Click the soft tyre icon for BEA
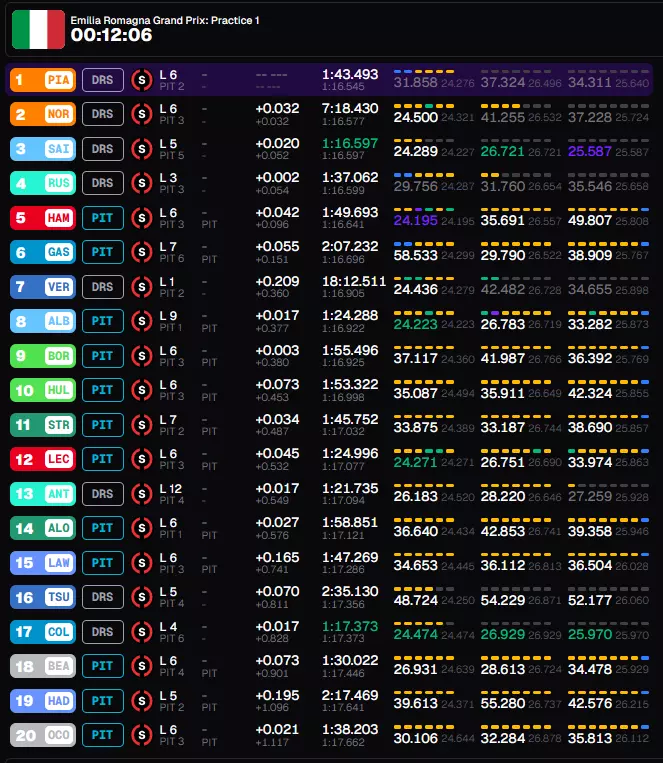Viewport: 663px width, 763px height. tap(142, 666)
